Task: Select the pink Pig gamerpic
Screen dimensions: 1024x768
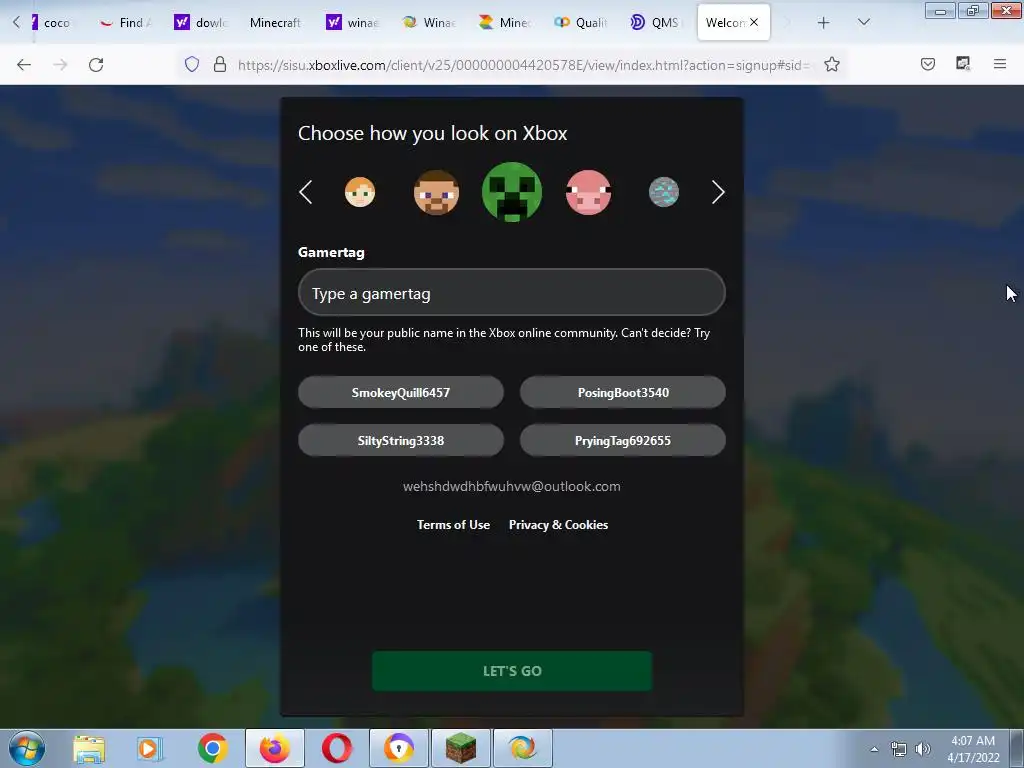Action: click(x=588, y=192)
